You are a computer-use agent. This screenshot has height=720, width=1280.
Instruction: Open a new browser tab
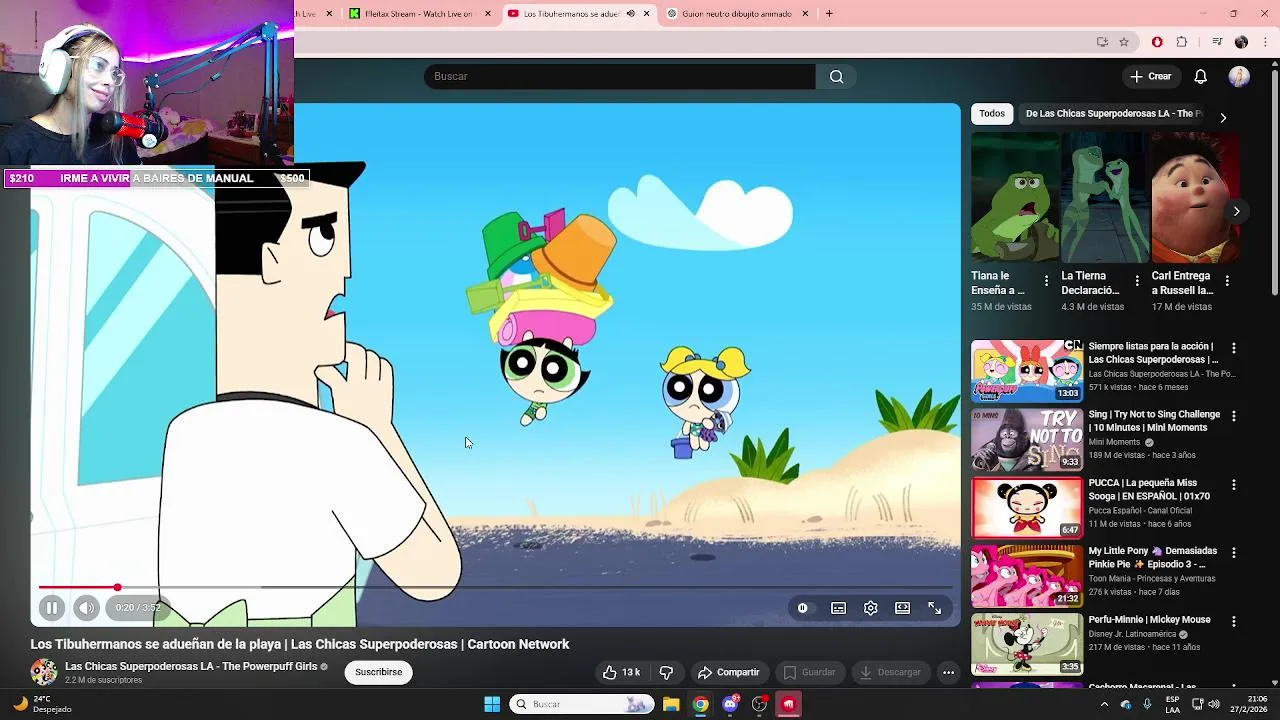tap(829, 13)
